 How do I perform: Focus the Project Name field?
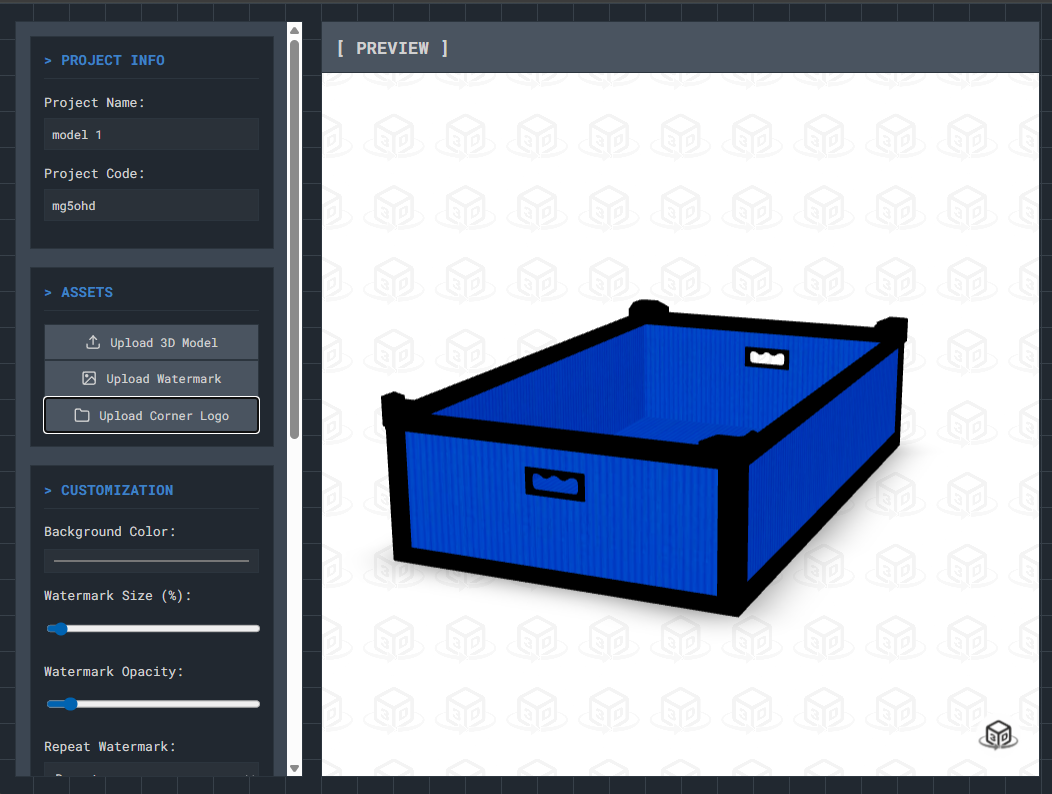[151, 134]
